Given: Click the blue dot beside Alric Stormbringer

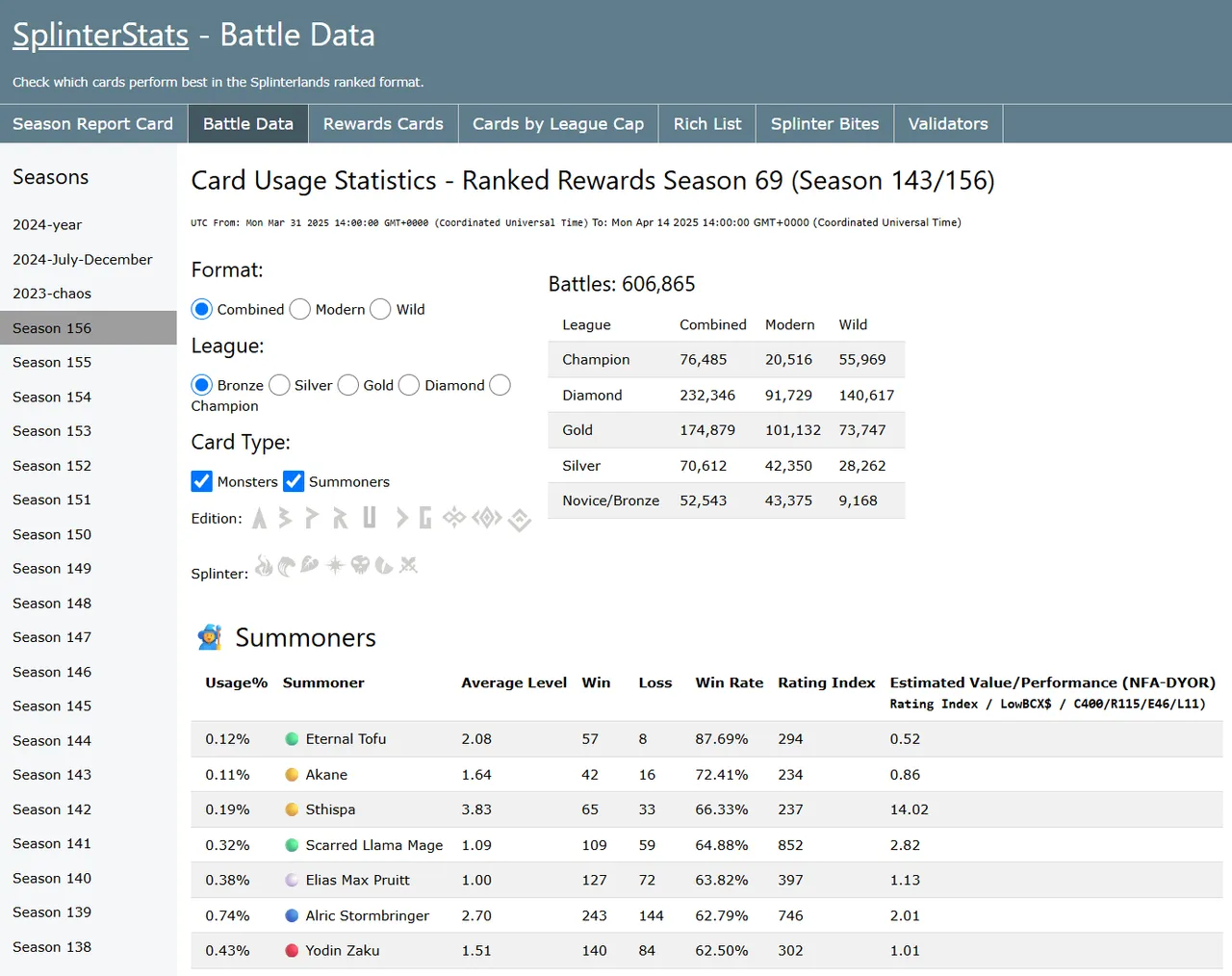Looking at the screenshot, I should click(x=292, y=915).
